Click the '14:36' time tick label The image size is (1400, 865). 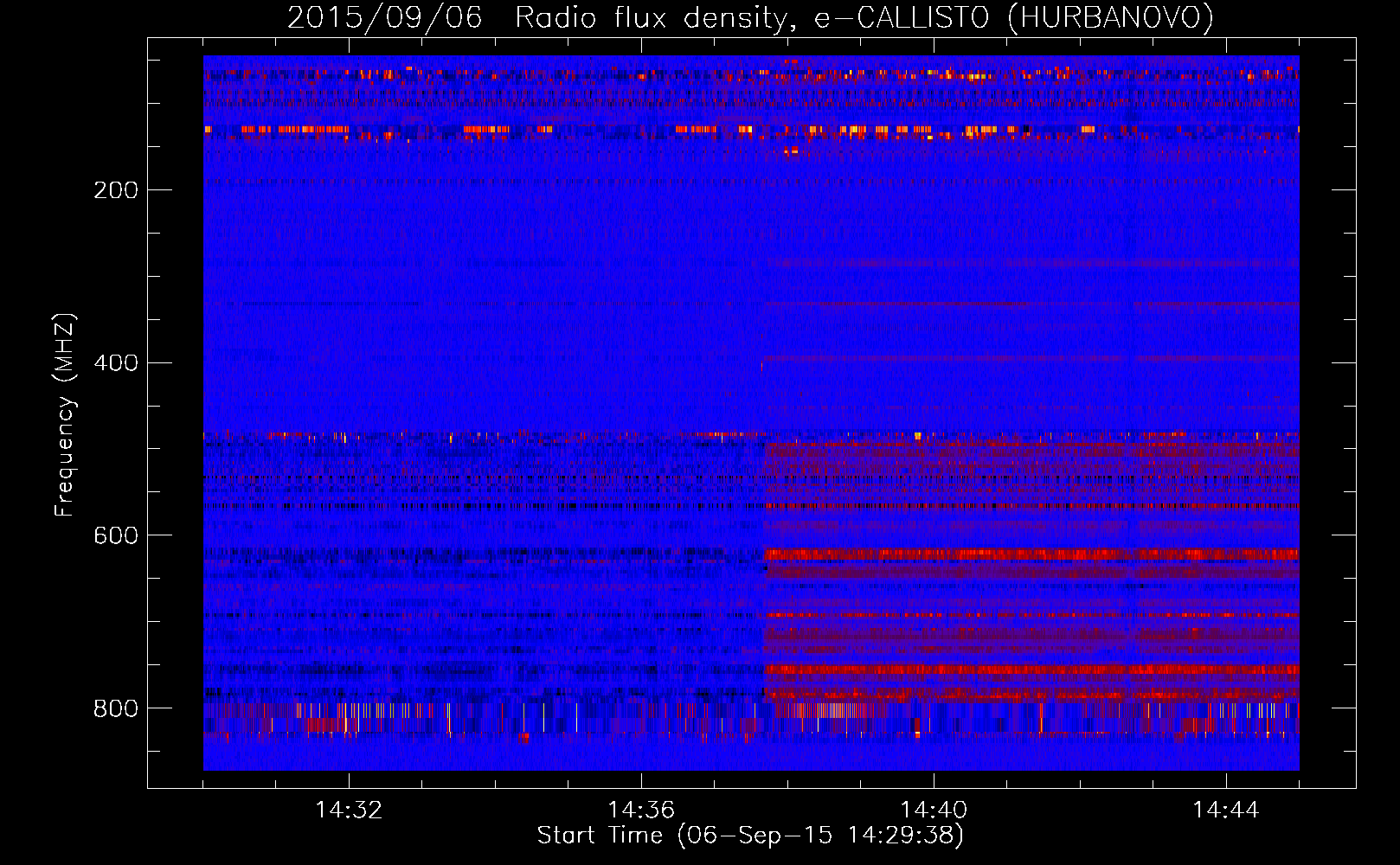(x=641, y=811)
